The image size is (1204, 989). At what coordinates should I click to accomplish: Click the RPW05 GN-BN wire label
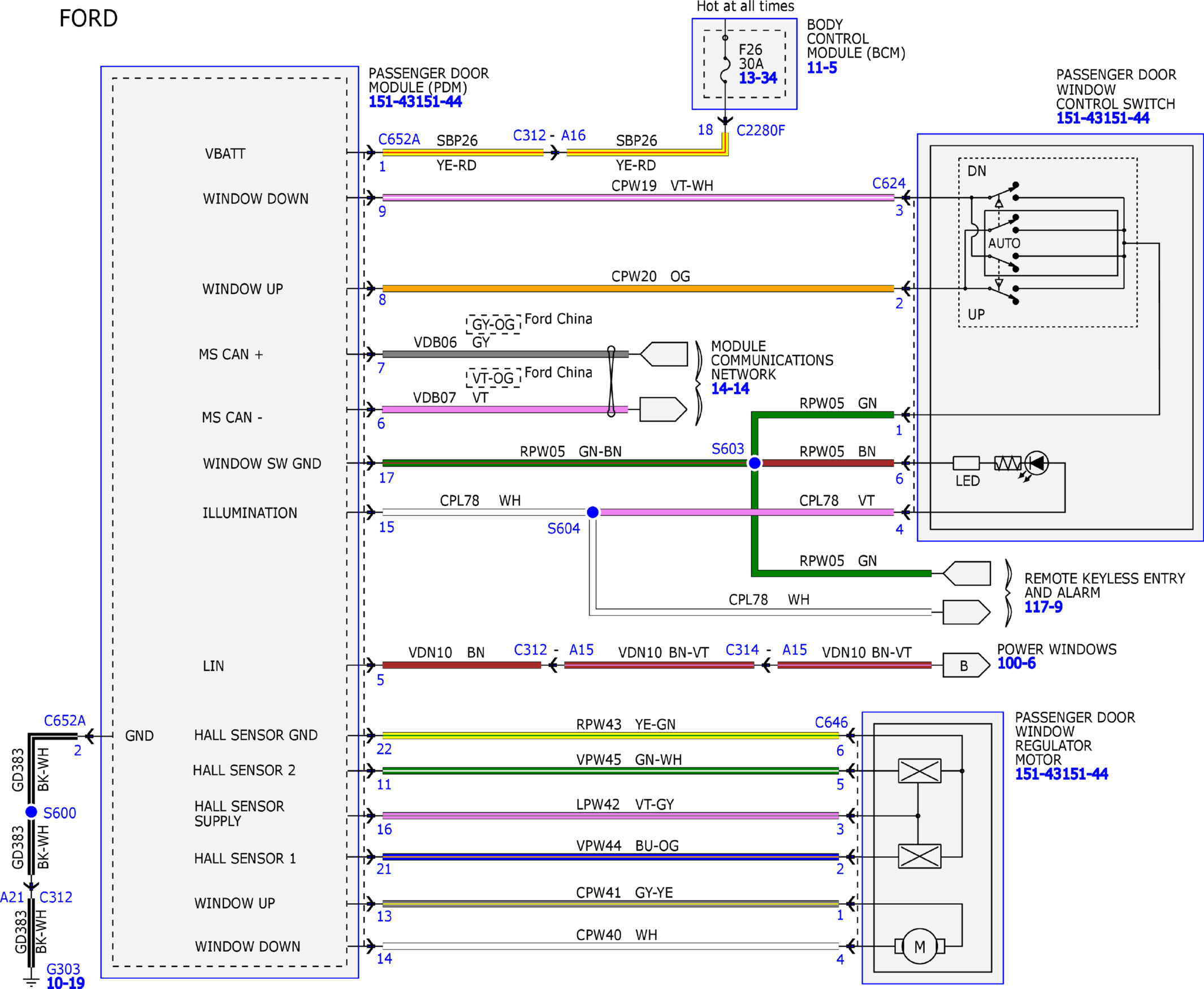coord(571,452)
